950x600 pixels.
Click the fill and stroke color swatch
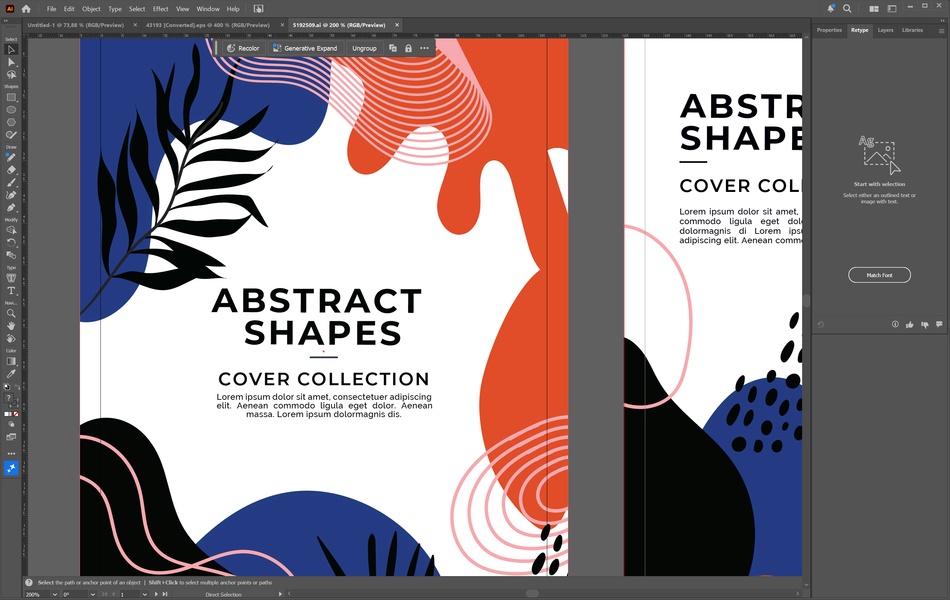11,400
